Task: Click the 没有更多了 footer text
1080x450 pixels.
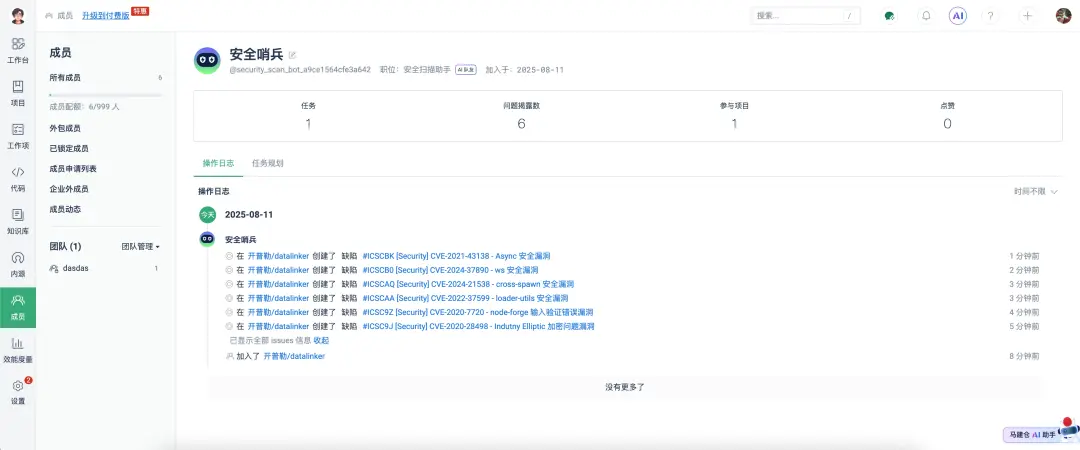Action: (x=625, y=387)
